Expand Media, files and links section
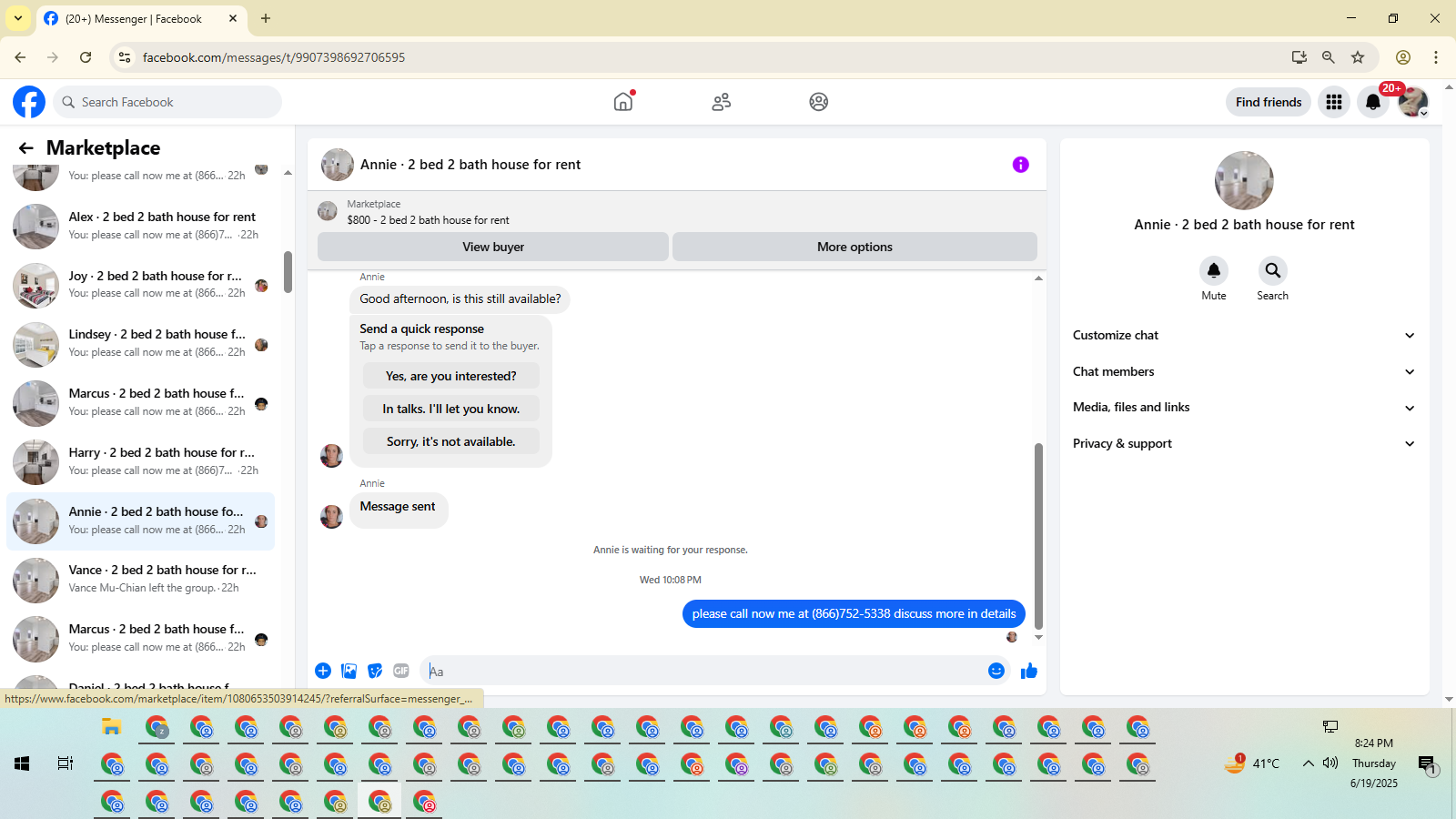This screenshot has height=819, width=1456. tap(1244, 407)
